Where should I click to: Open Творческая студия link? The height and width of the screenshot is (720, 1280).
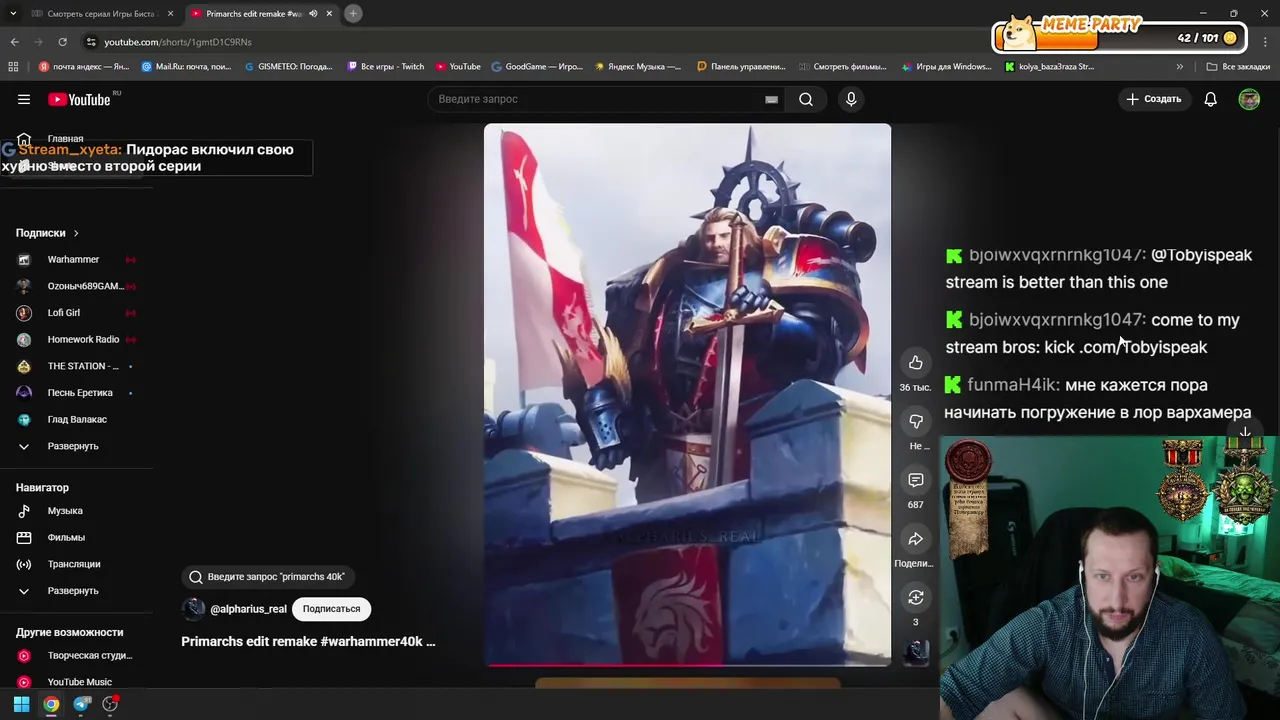point(90,656)
